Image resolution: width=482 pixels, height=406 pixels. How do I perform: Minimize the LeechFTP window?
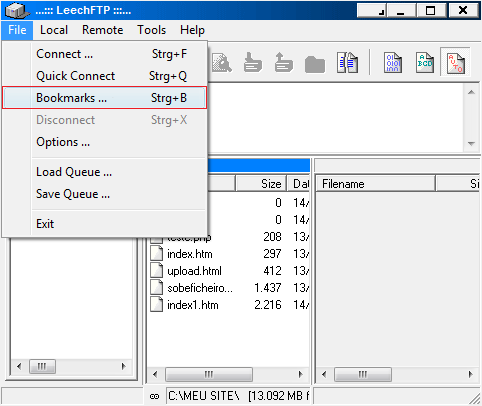[x=401, y=11]
